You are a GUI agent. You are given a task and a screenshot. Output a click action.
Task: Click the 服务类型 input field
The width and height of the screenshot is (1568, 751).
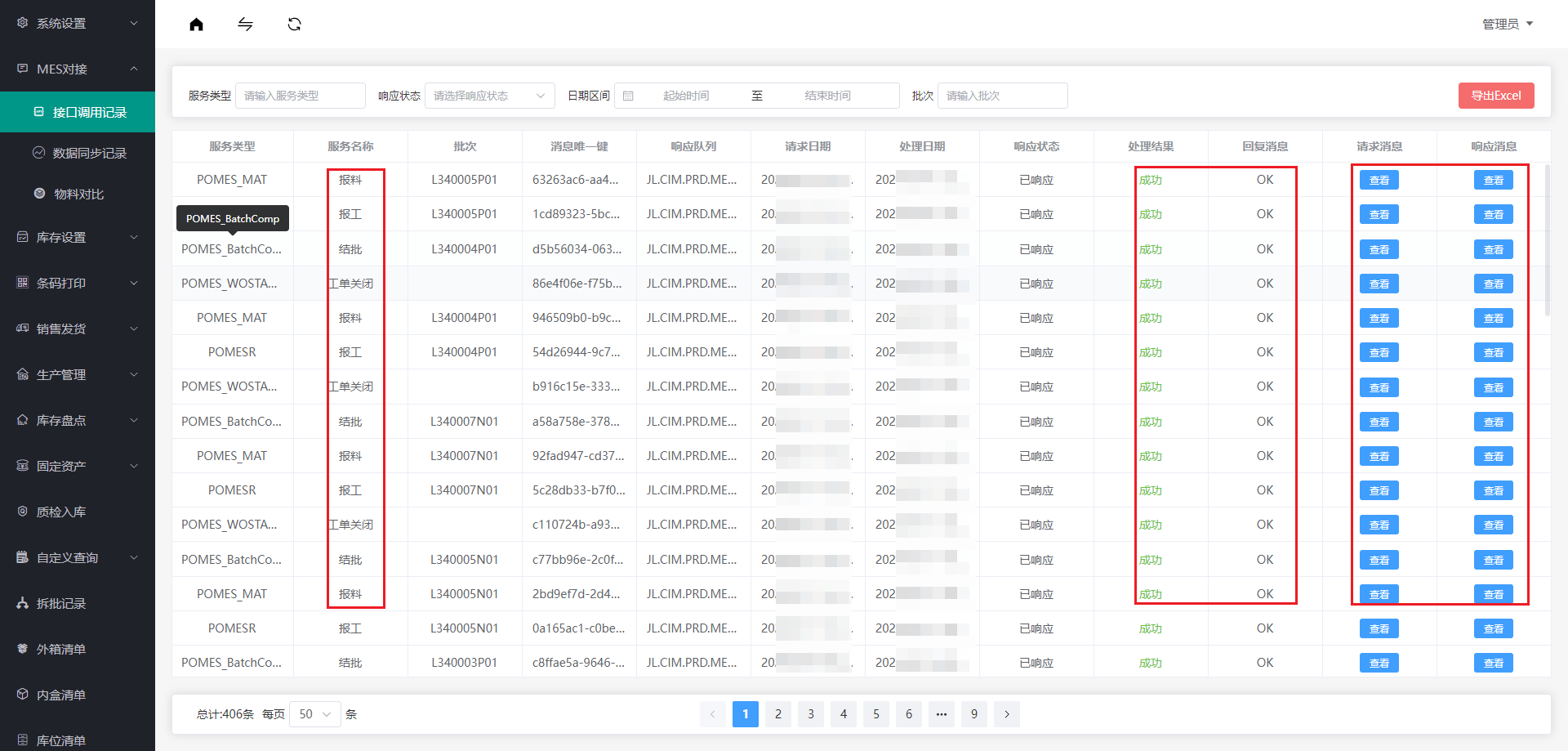[x=300, y=96]
